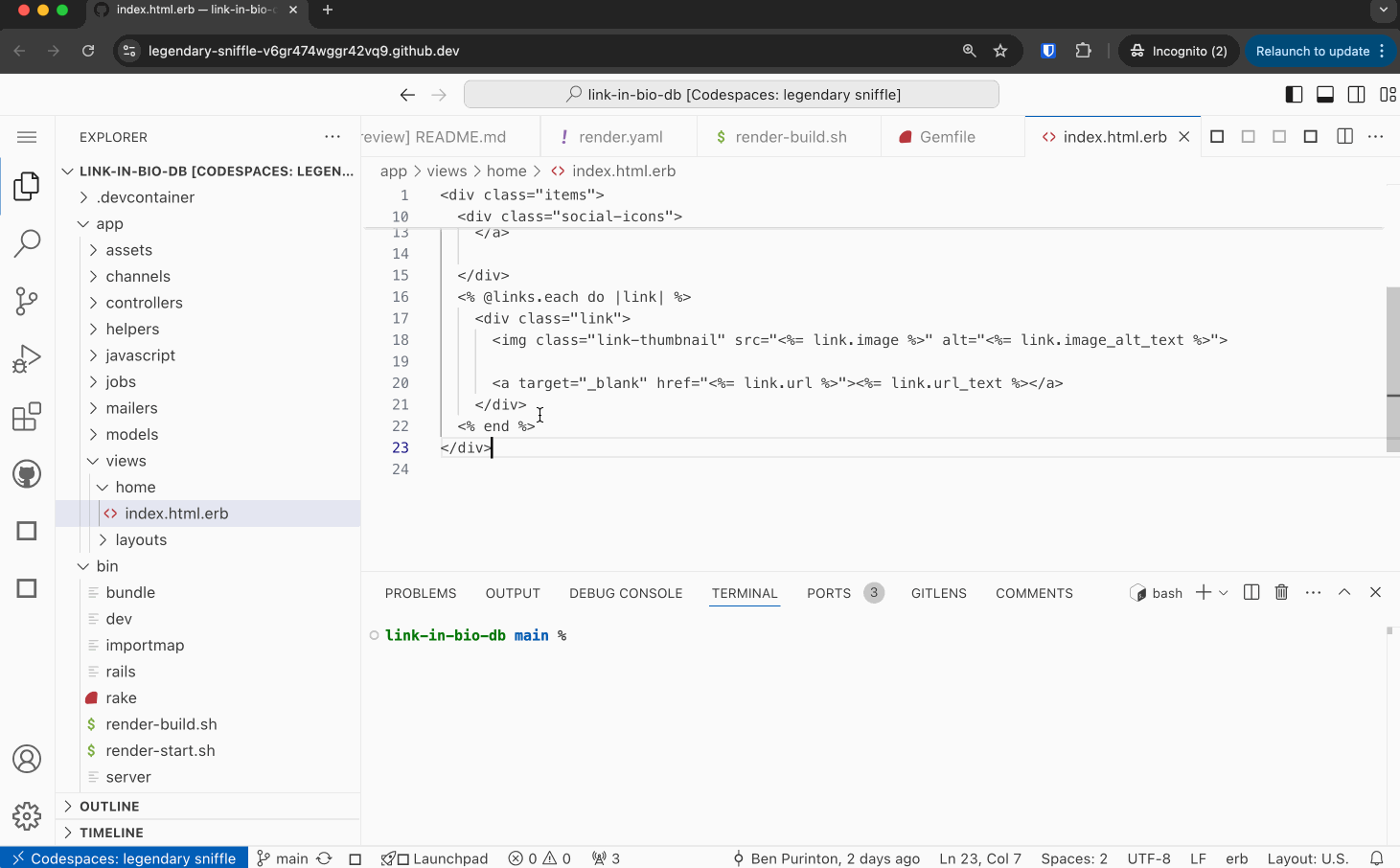Open Source Control view
The width and height of the screenshot is (1400, 868).
[x=27, y=302]
